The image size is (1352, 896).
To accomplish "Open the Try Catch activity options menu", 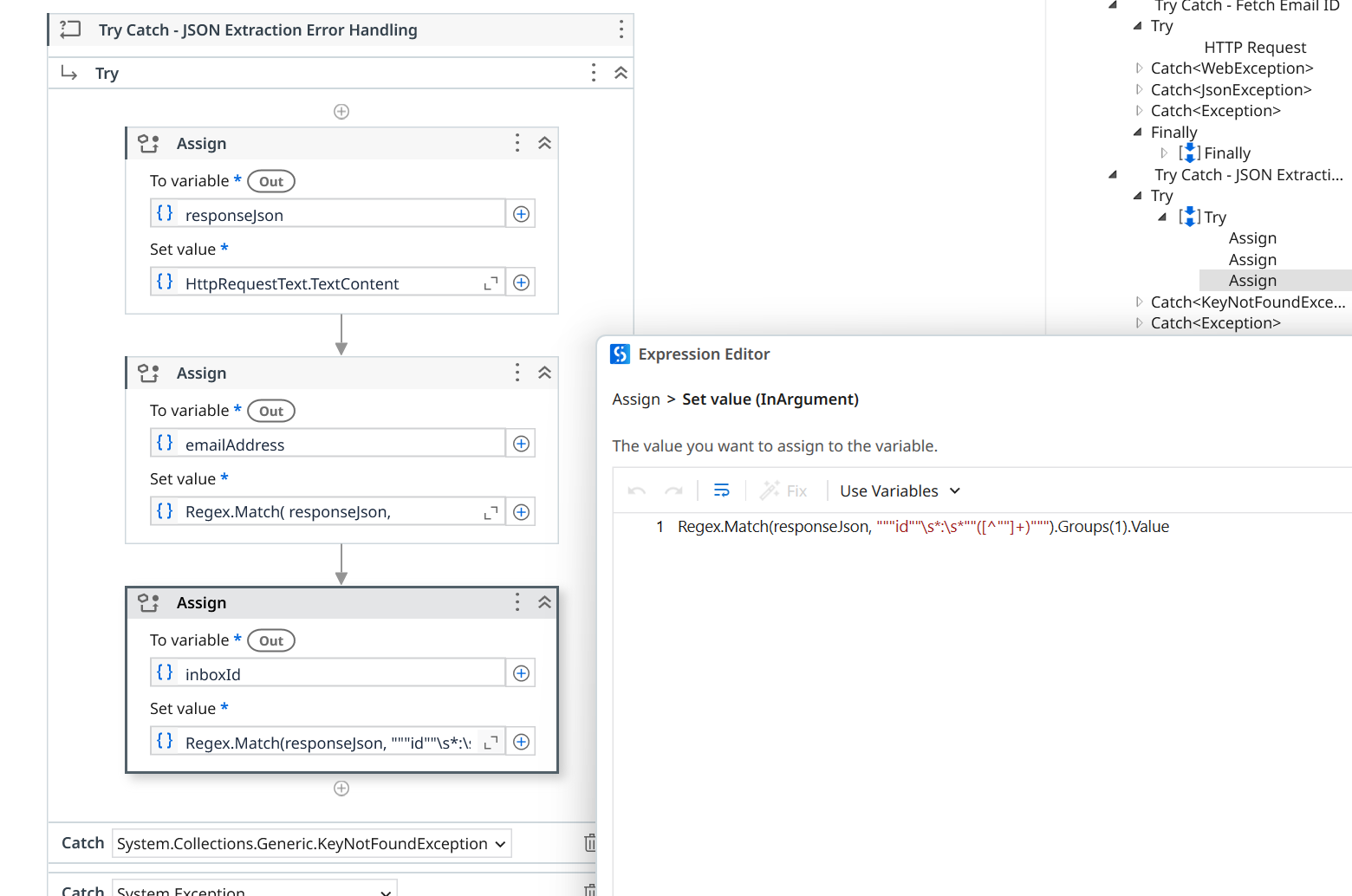I will (x=621, y=29).
